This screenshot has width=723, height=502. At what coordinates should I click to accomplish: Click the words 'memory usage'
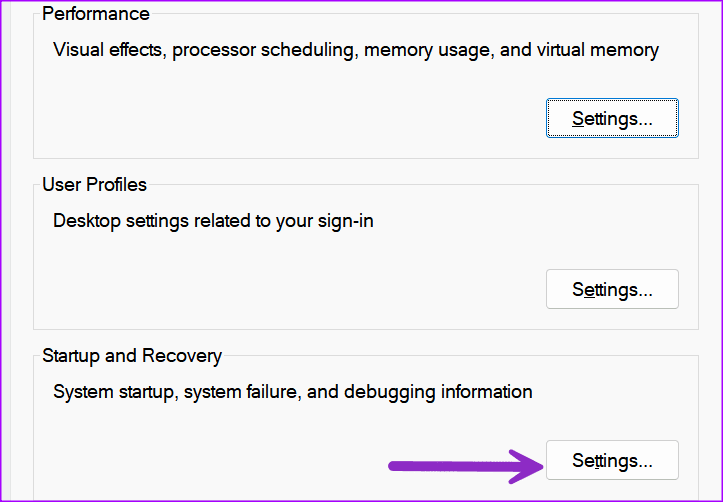(x=428, y=50)
